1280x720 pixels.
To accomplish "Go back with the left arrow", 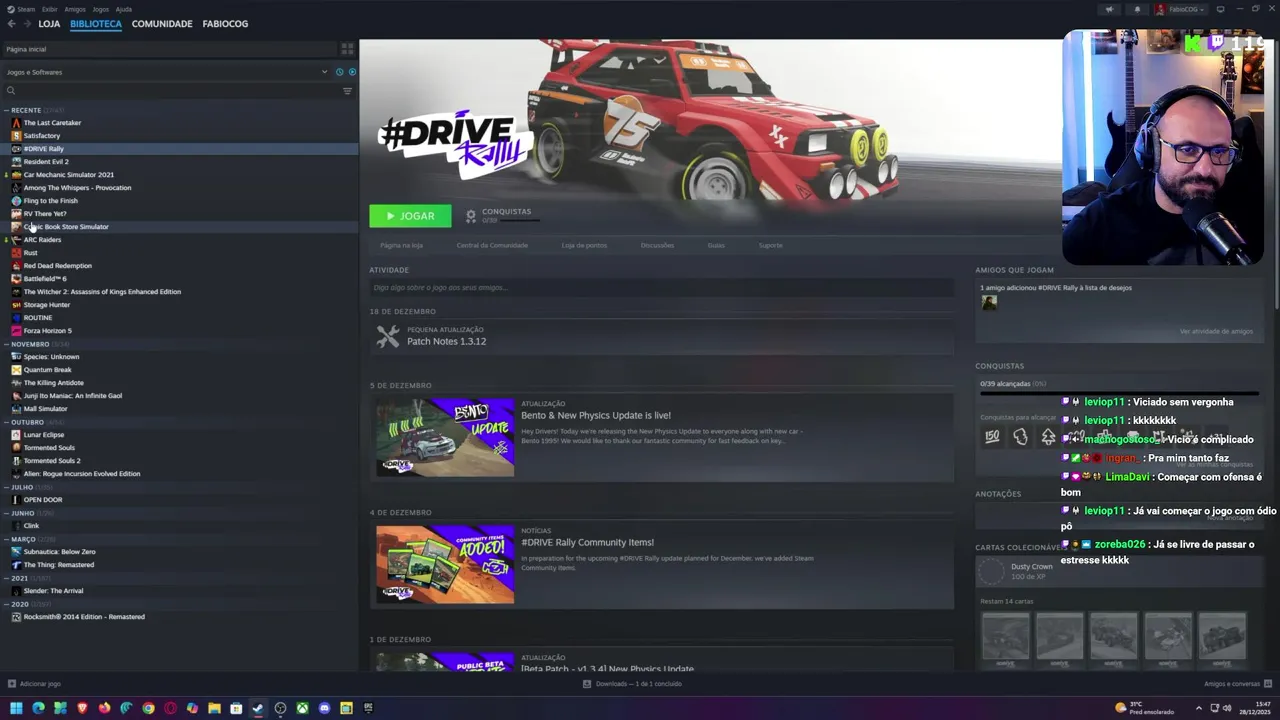I will pyautogui.click(x=11, y=23).
